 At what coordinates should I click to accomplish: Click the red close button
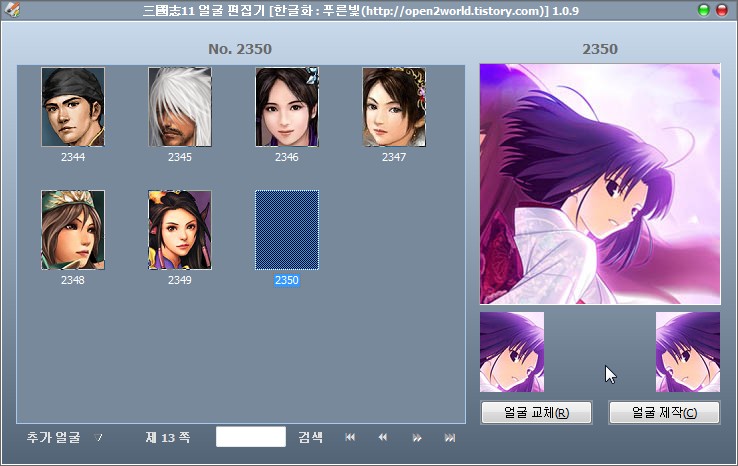click(722, 10)
